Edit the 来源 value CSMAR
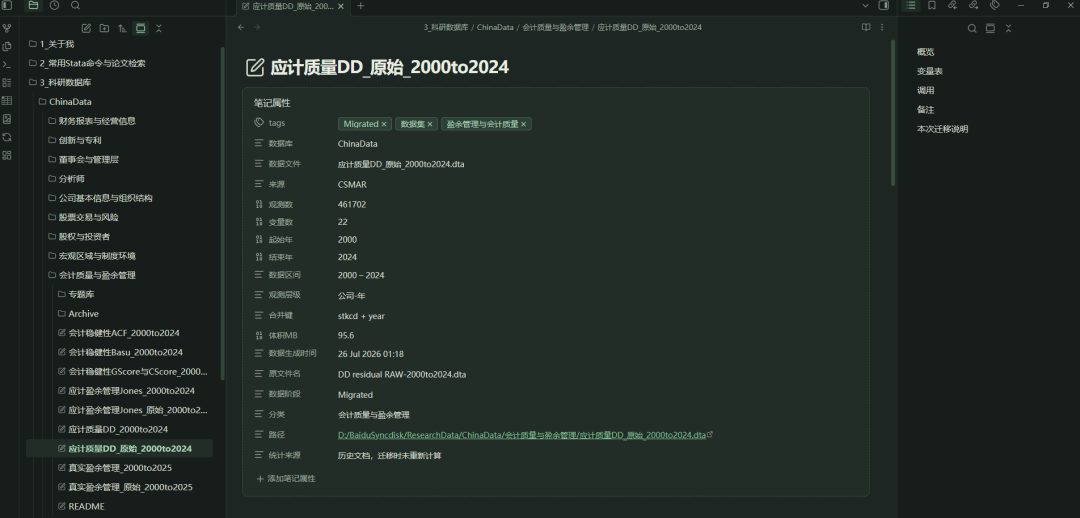The height and width of the screenshot is (518, 1080). pyautogui.click(x=352, y=184)
